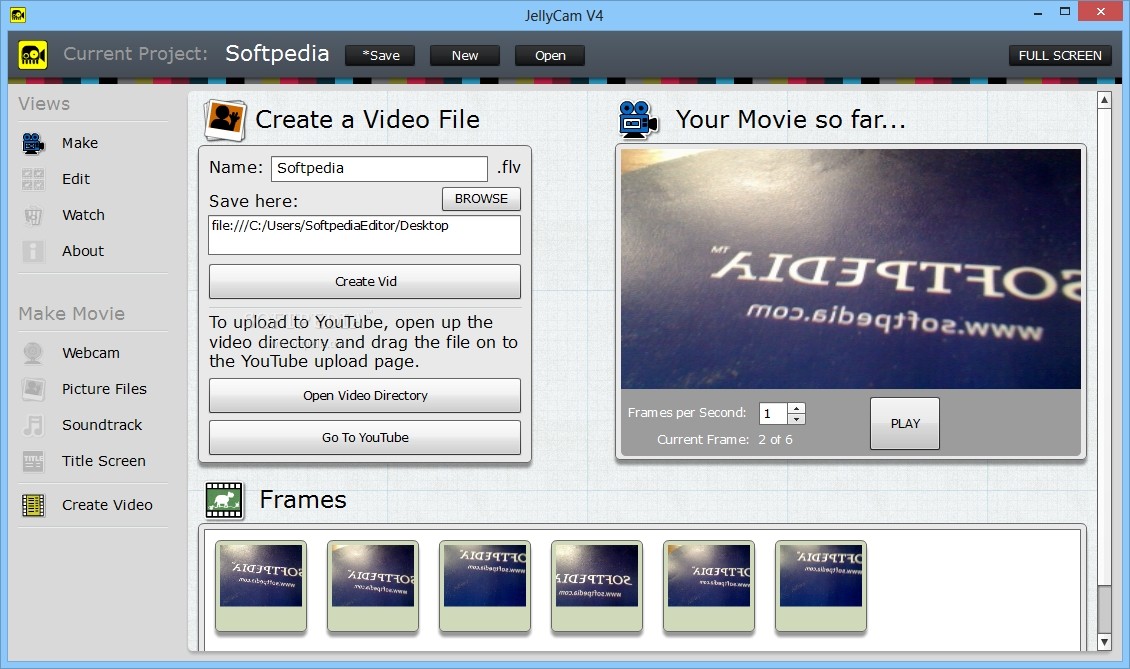Click the movie camera icon beside Your Movie

pos(638,119)
